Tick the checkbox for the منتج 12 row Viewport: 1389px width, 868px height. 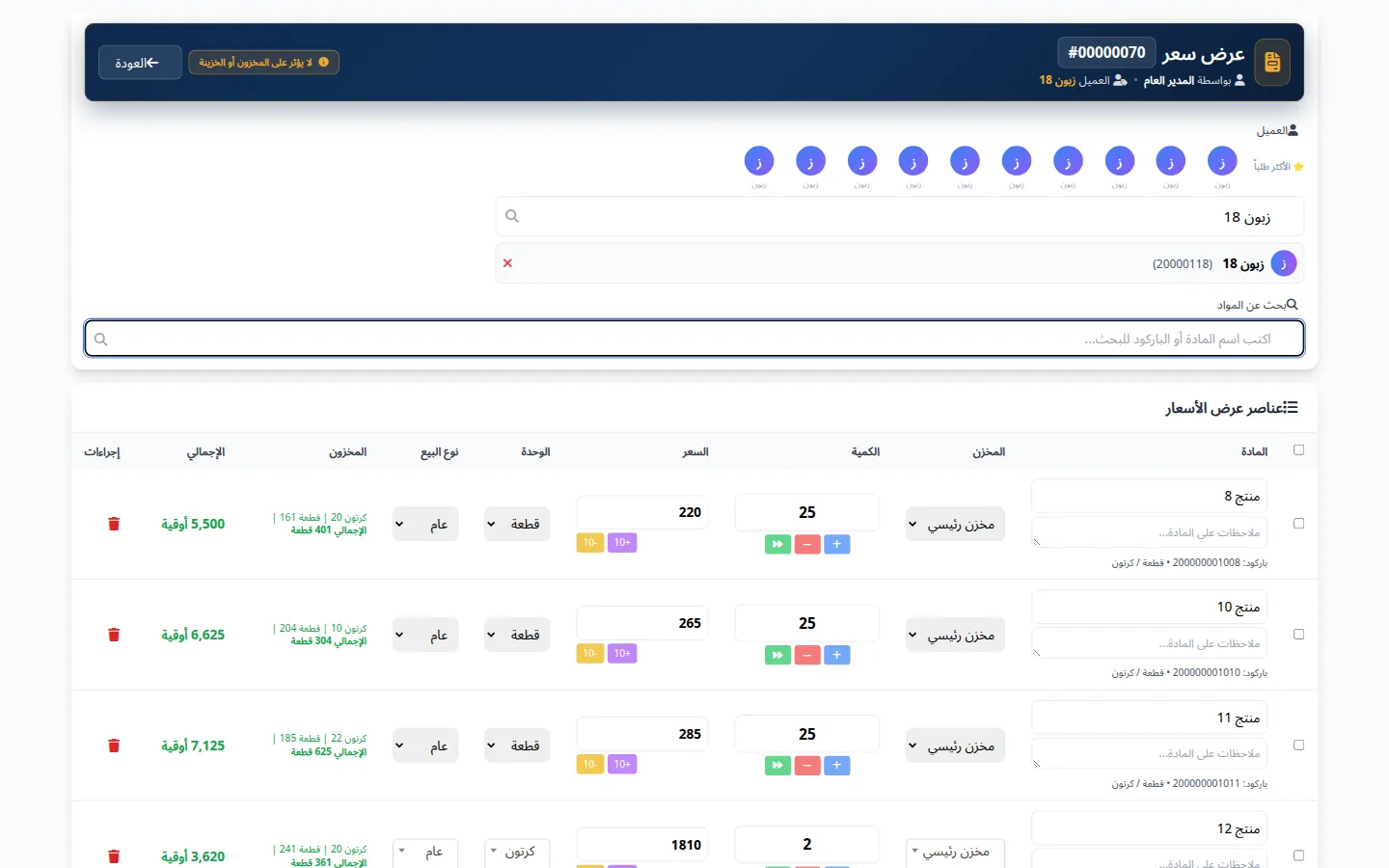tap(1298, 855)
